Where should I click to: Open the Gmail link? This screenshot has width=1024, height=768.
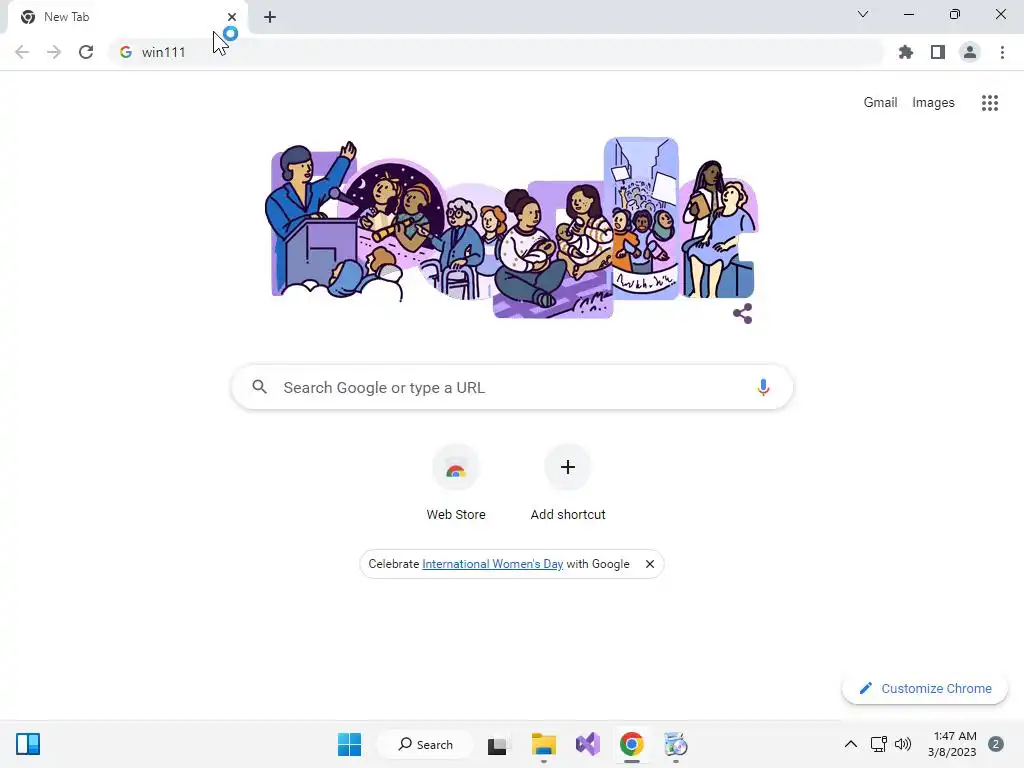[880, 103]
